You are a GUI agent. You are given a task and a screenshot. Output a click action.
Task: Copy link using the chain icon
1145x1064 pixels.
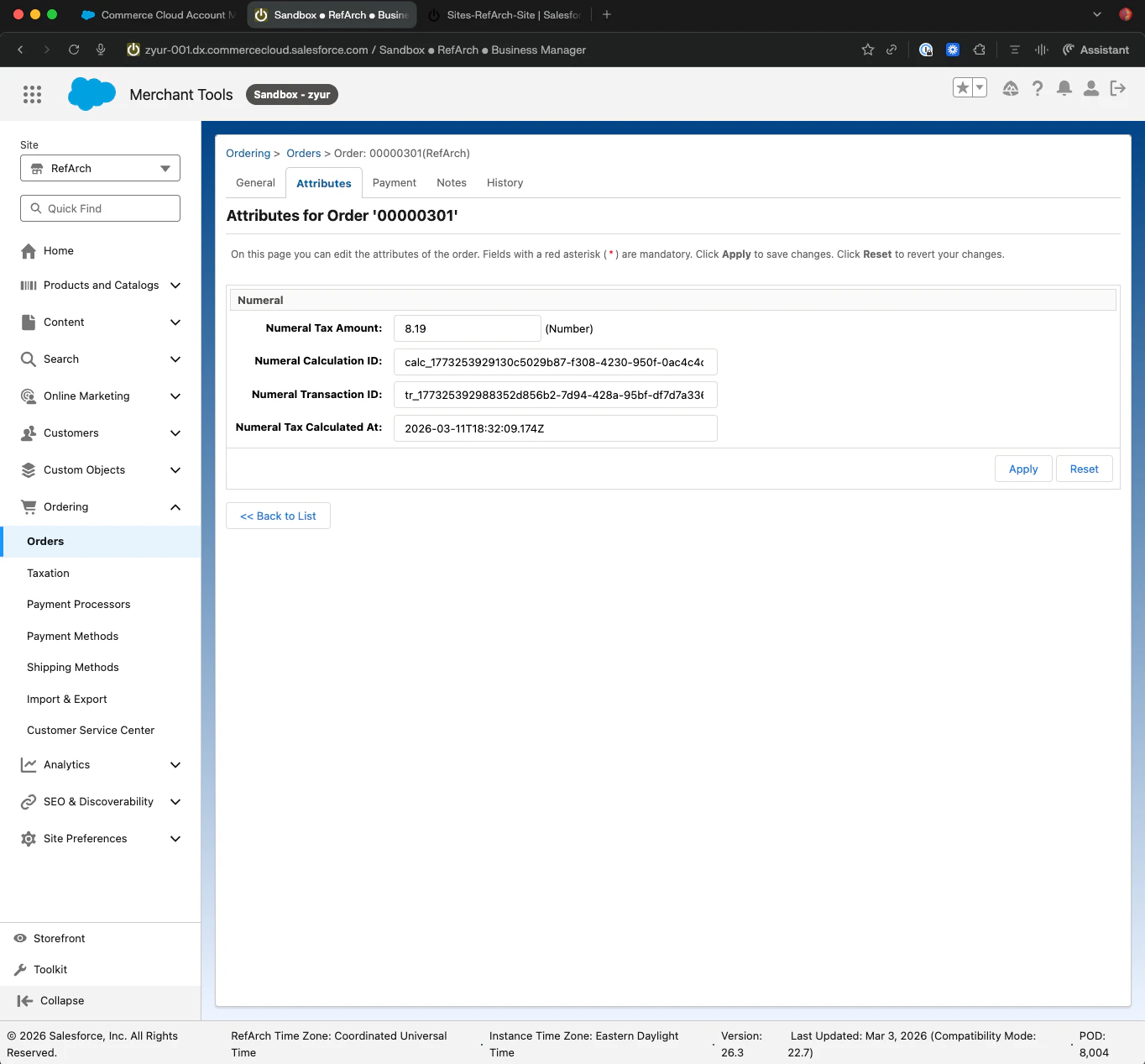click(x=891, y=50)
